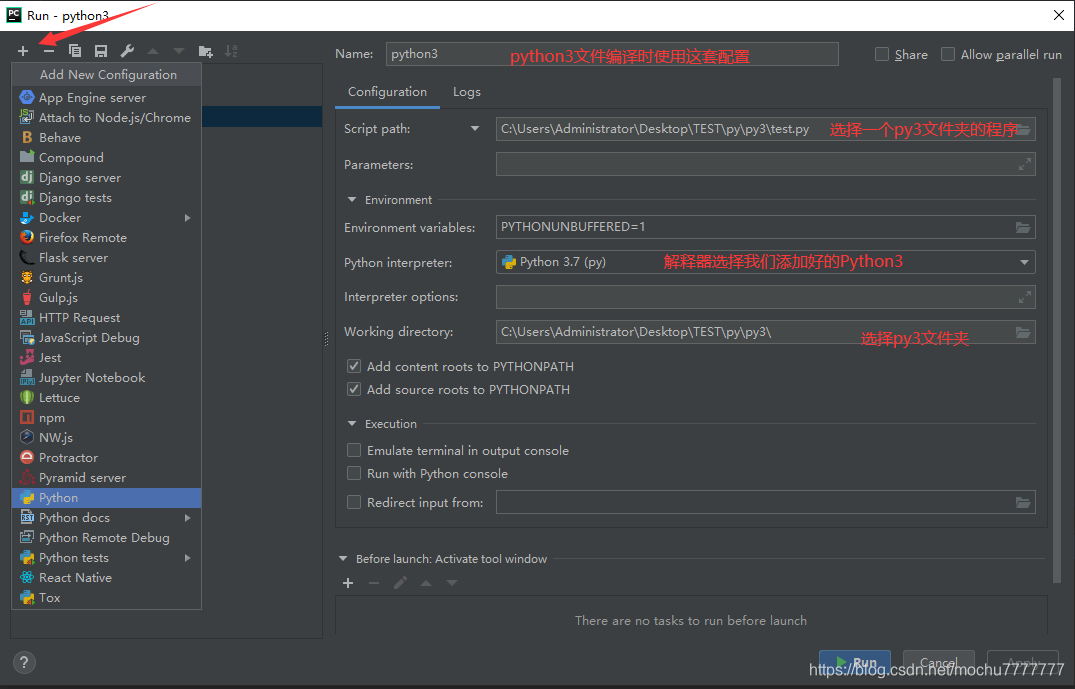Save configuration with the floppy disk icon
The width and height of the screenshot is (1075, 689).
pos(101,51)
